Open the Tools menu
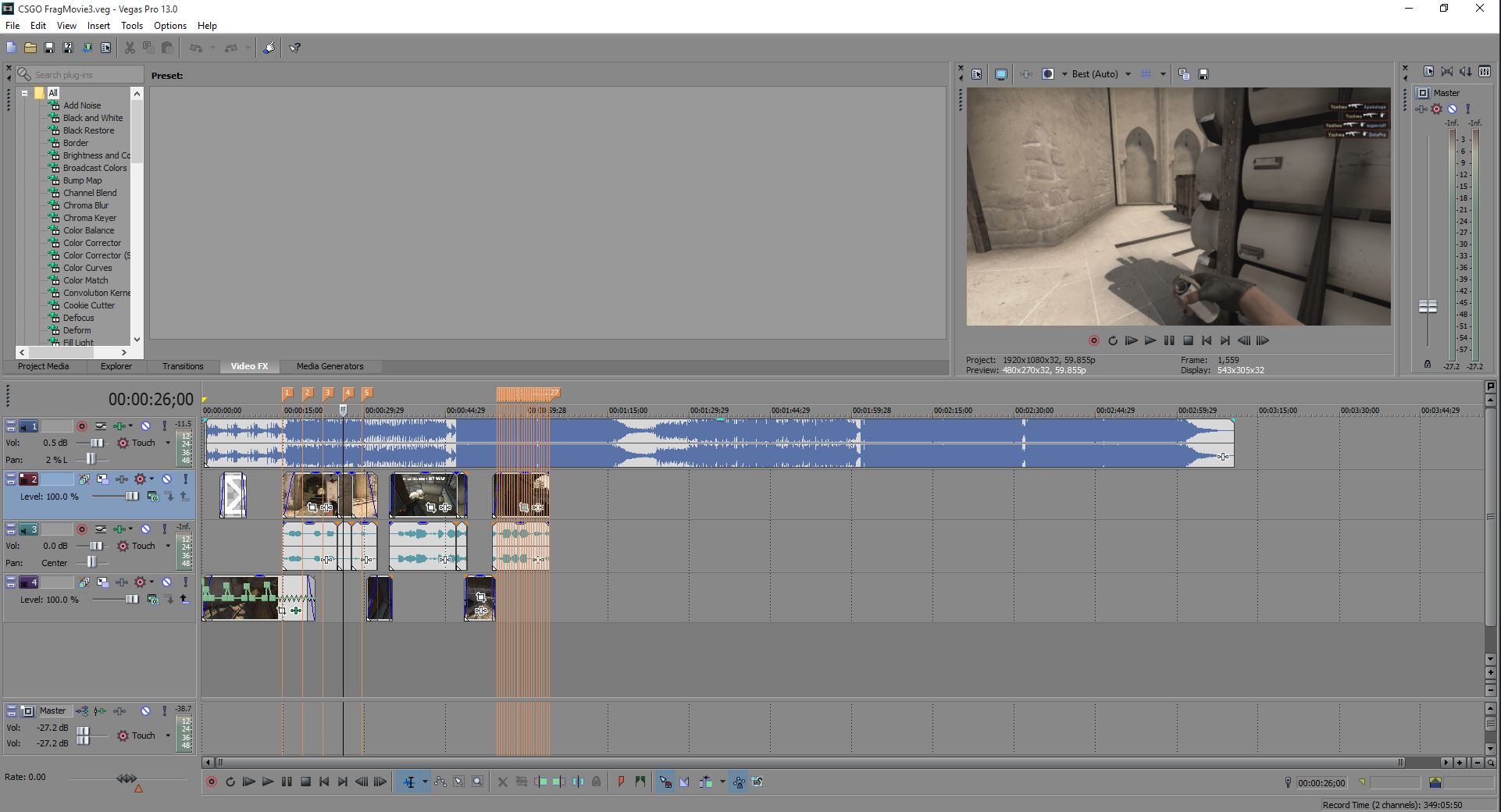This screenshot has height=812, width=1501. coord(132,26)
